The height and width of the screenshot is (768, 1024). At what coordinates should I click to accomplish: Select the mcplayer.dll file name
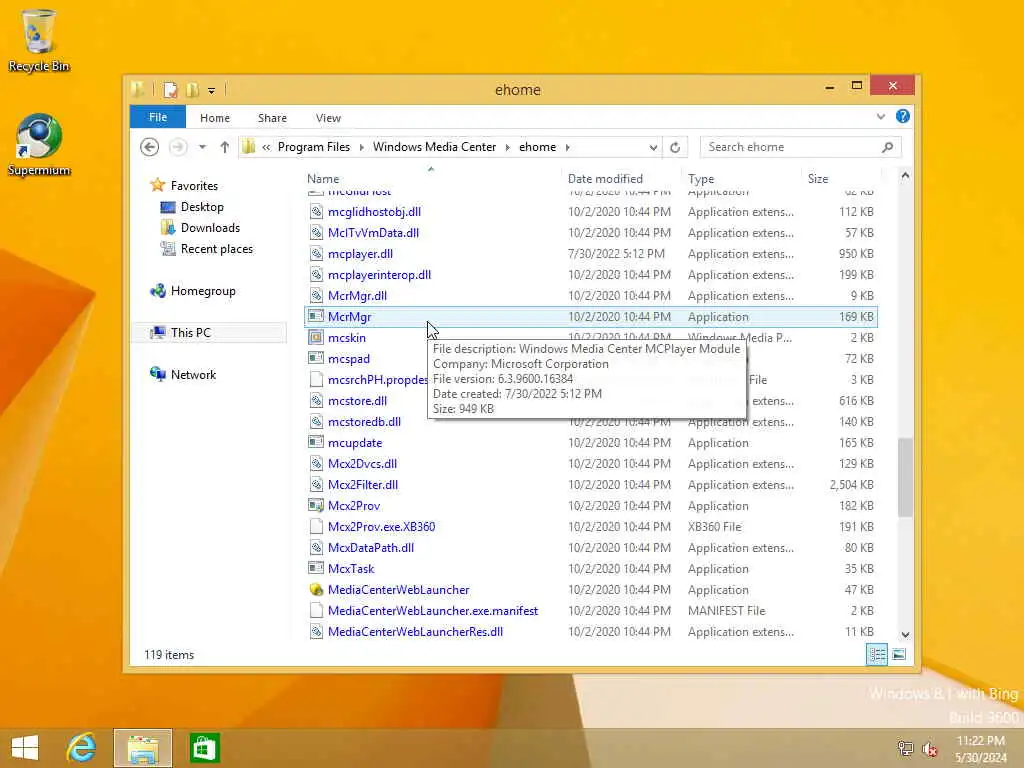[360, 253]
